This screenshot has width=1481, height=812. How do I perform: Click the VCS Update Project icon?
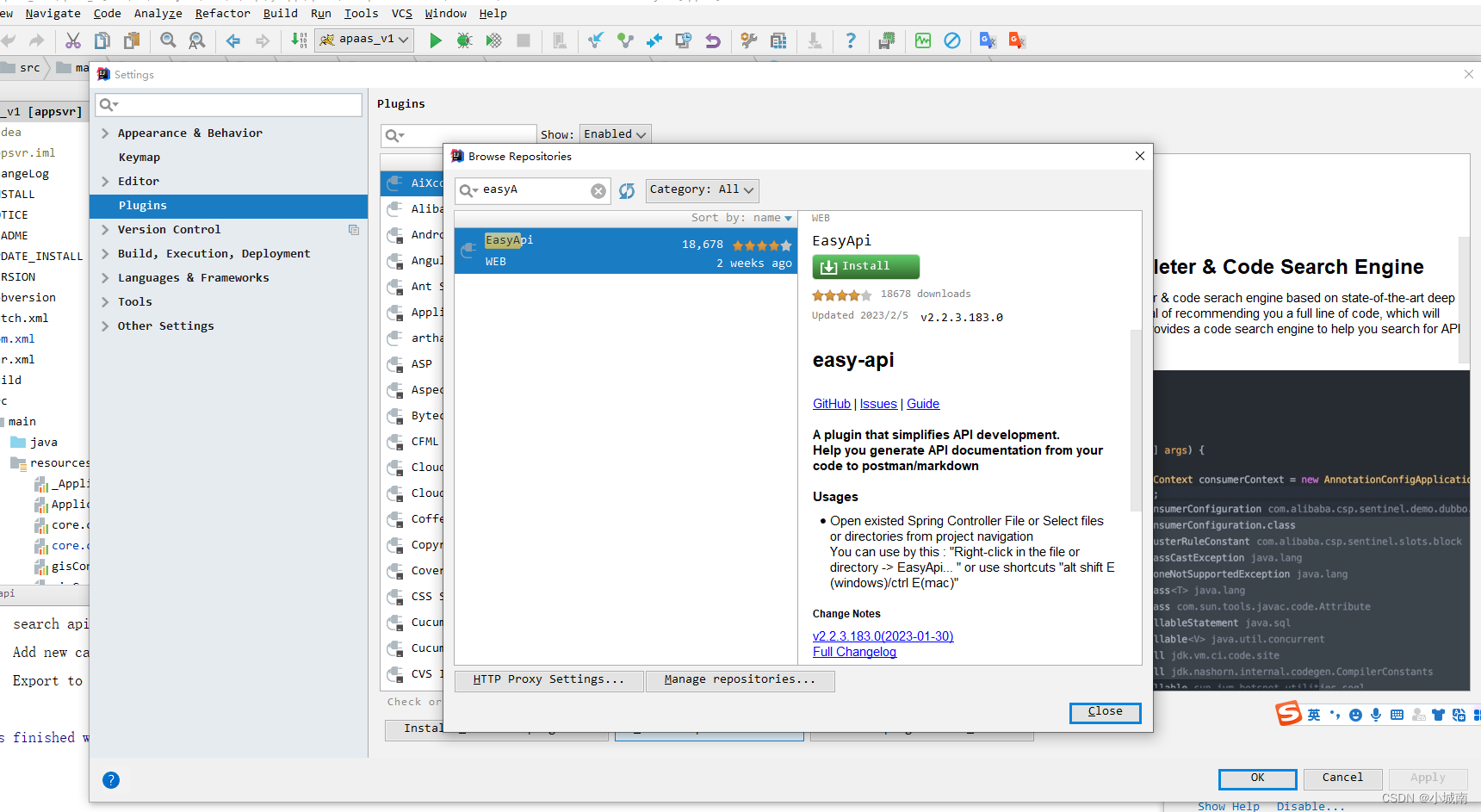coord(596,40)
